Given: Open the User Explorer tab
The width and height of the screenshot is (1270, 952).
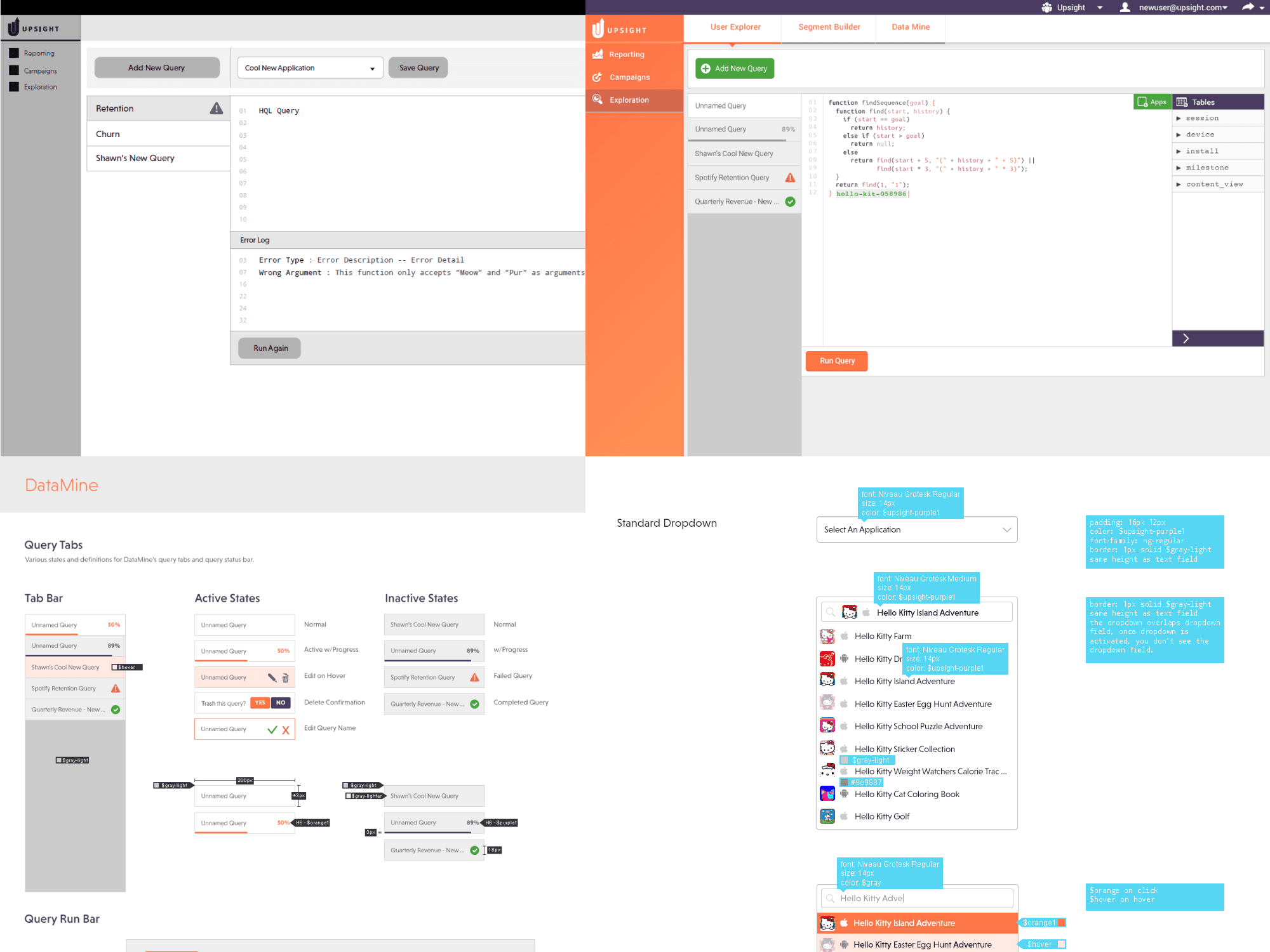Looking at the screenshot, I should [x=735, y=27].
